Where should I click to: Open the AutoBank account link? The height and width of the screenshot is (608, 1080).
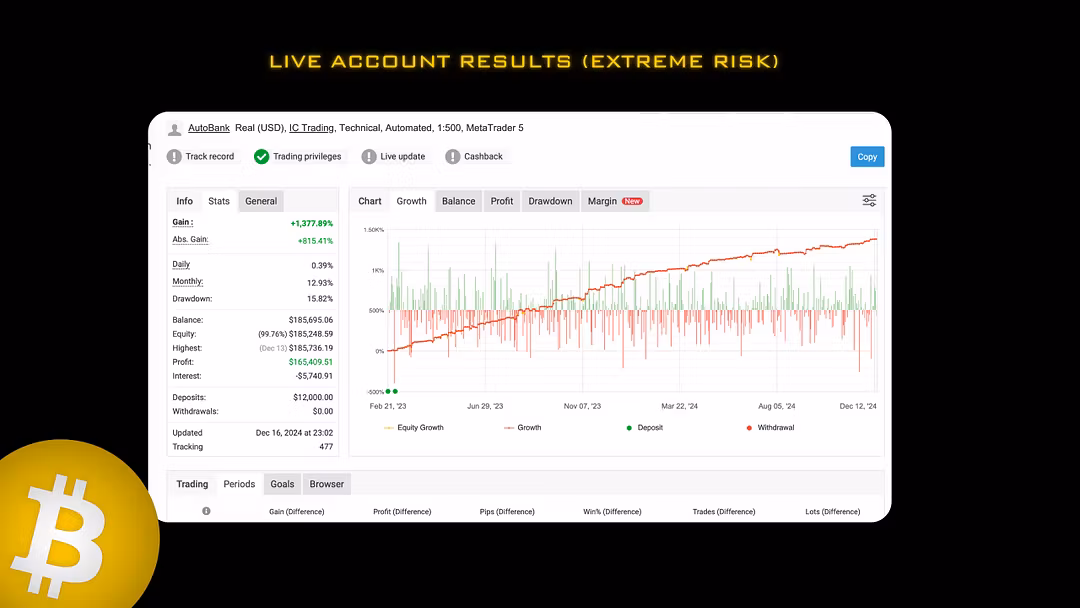(209, 128)
